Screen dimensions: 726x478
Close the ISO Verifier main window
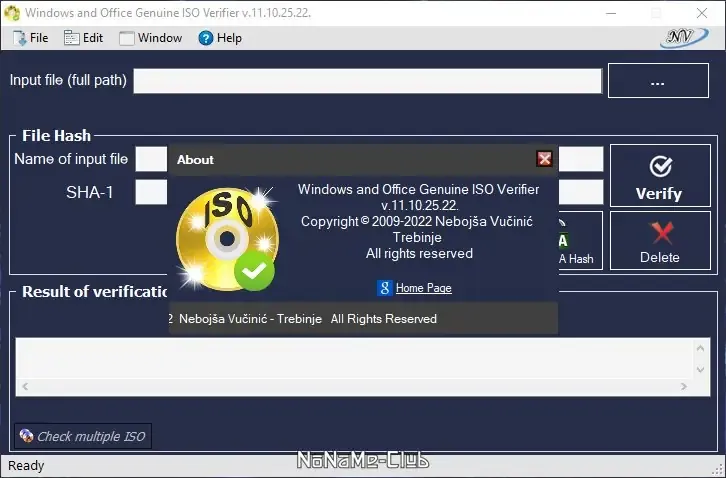click(x=702, y=13)
